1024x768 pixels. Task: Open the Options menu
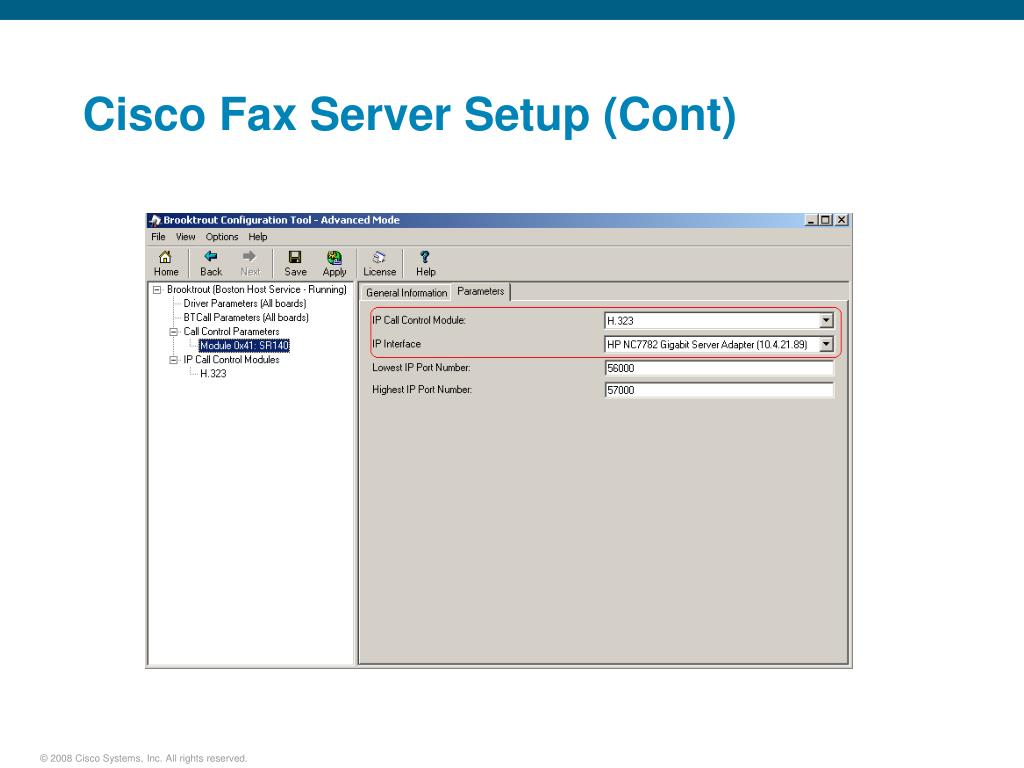pos(222,236)
